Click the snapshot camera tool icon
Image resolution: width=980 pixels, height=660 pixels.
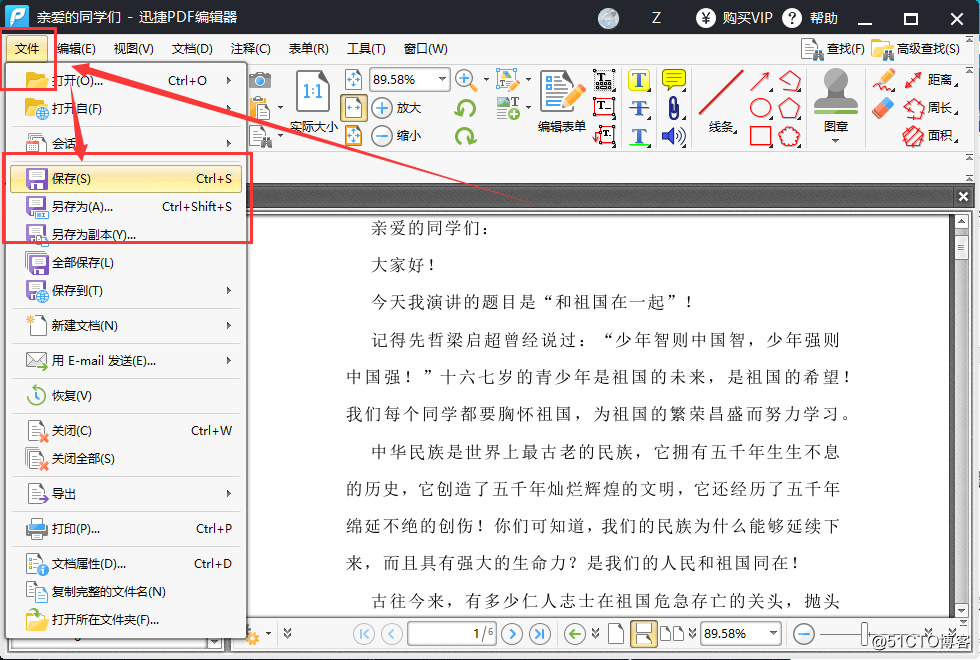coord(260,80)
